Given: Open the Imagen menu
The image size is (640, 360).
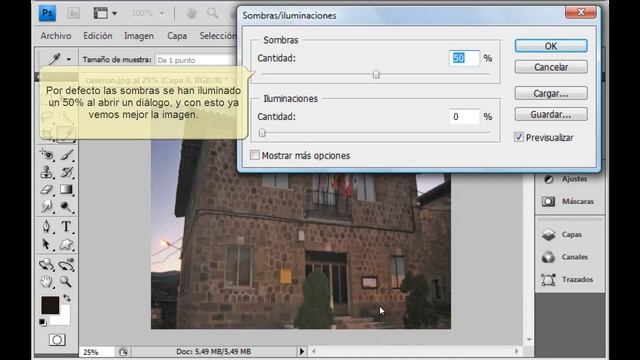Looking at the screenshot, I should click(x=139, y=36).
